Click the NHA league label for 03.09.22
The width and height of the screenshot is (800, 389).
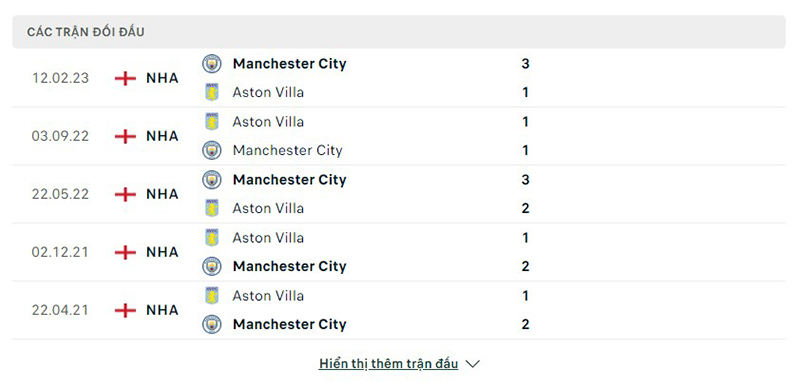click(162, 136)
